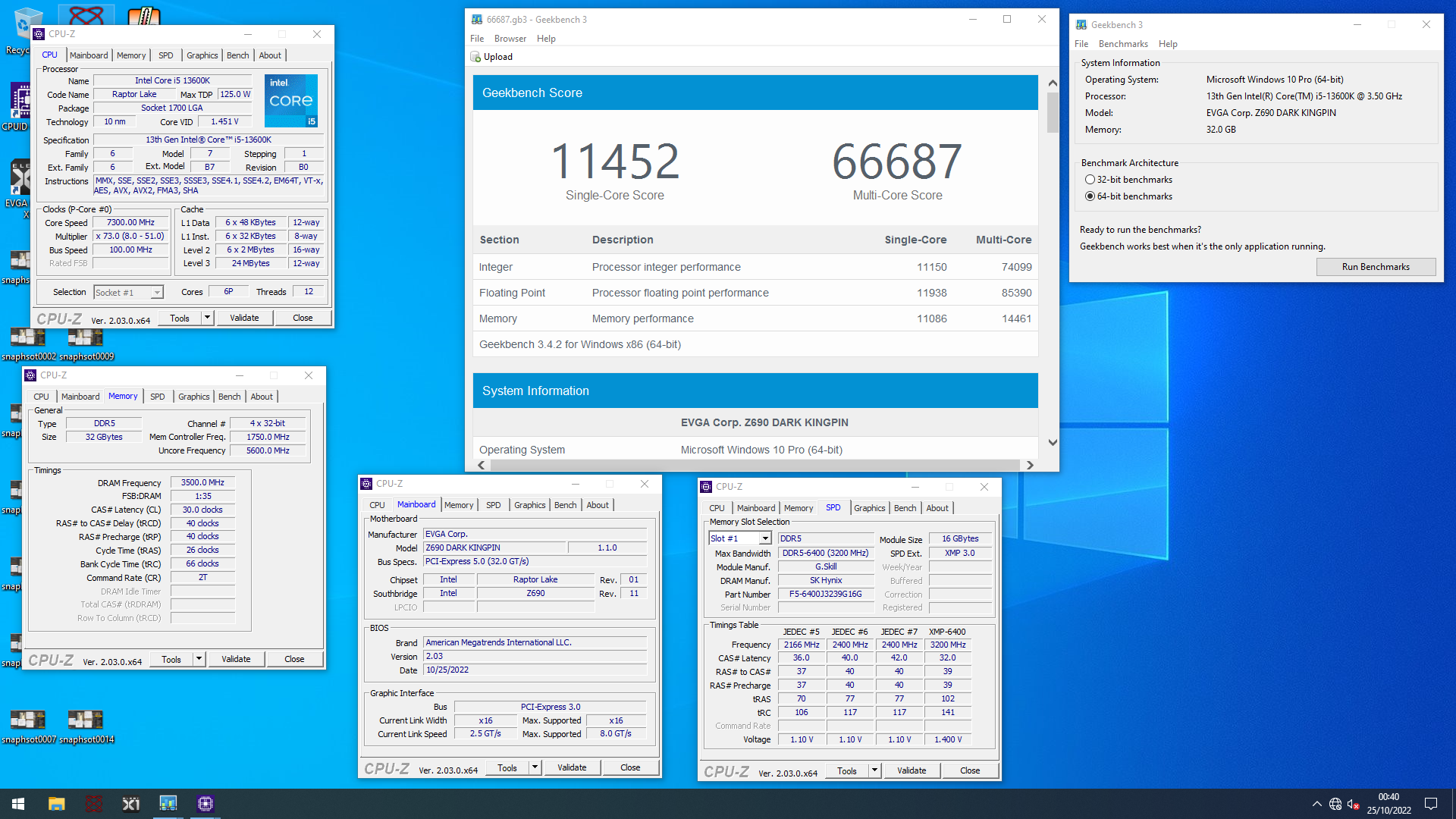Select the thermometer desktop icon

[x=144, y=15]
